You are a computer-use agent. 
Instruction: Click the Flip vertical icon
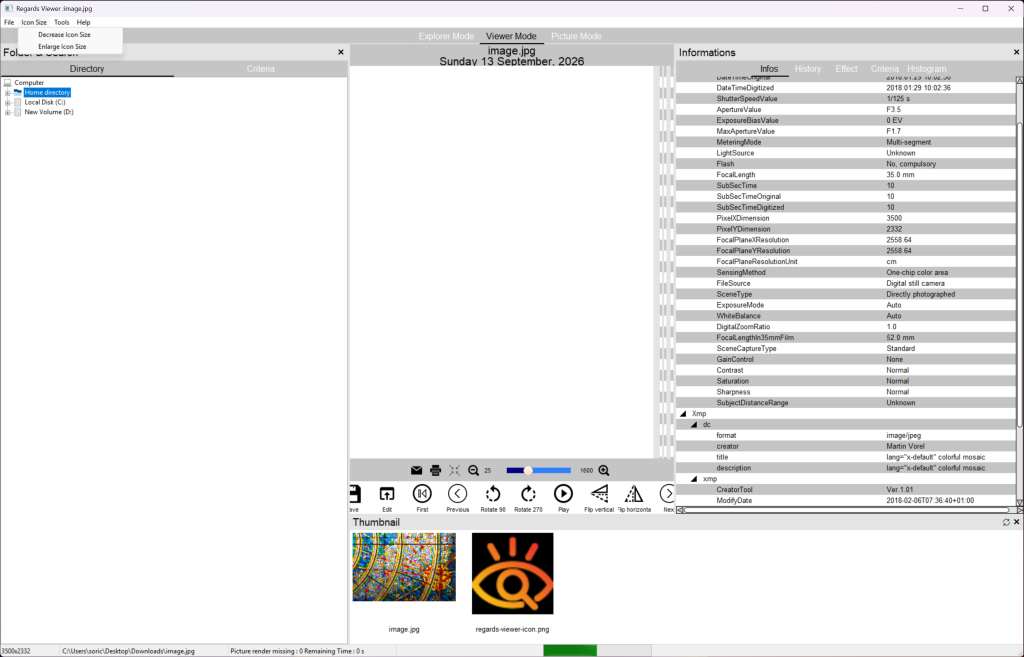(x=599, y=494)
